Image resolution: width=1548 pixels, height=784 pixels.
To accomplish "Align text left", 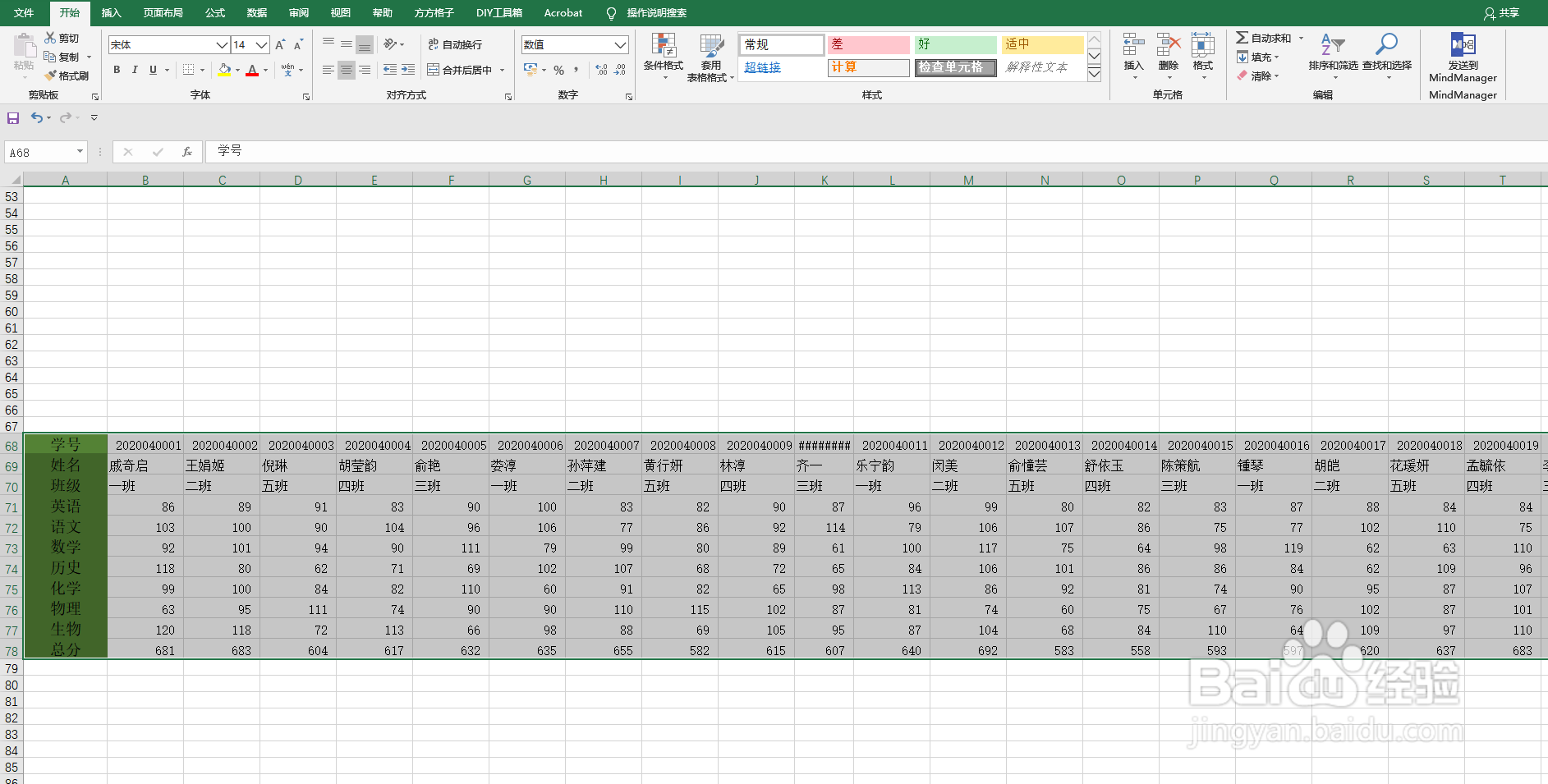I will coord(328,70).
